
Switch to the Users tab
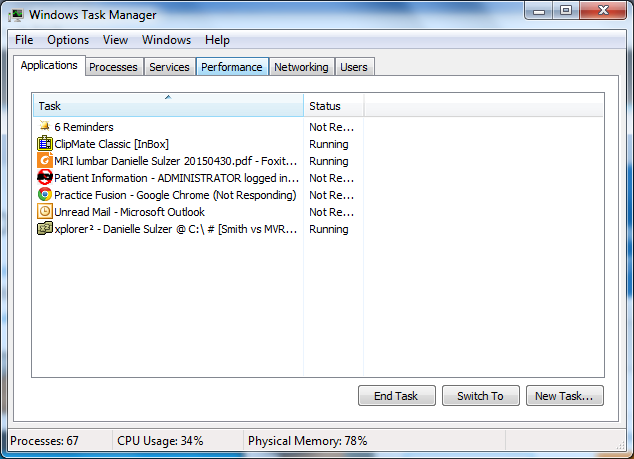[354, 67]
